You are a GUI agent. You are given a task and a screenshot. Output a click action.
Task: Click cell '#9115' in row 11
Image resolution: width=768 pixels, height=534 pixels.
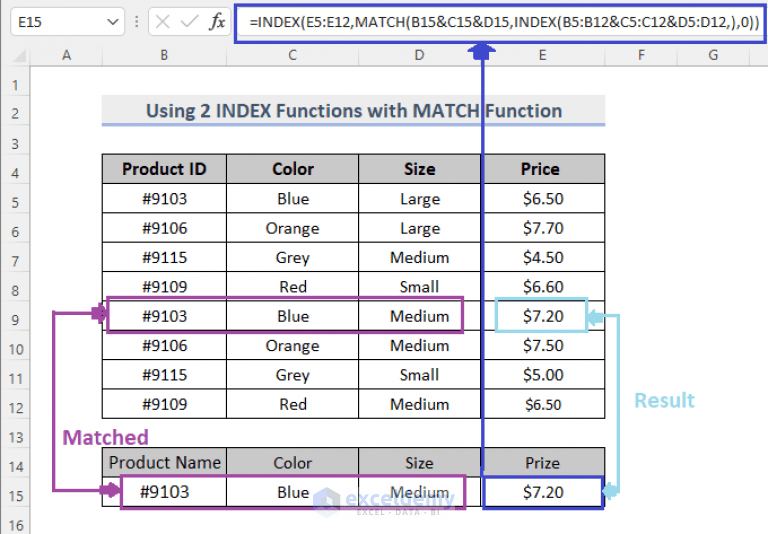[164, 375]
